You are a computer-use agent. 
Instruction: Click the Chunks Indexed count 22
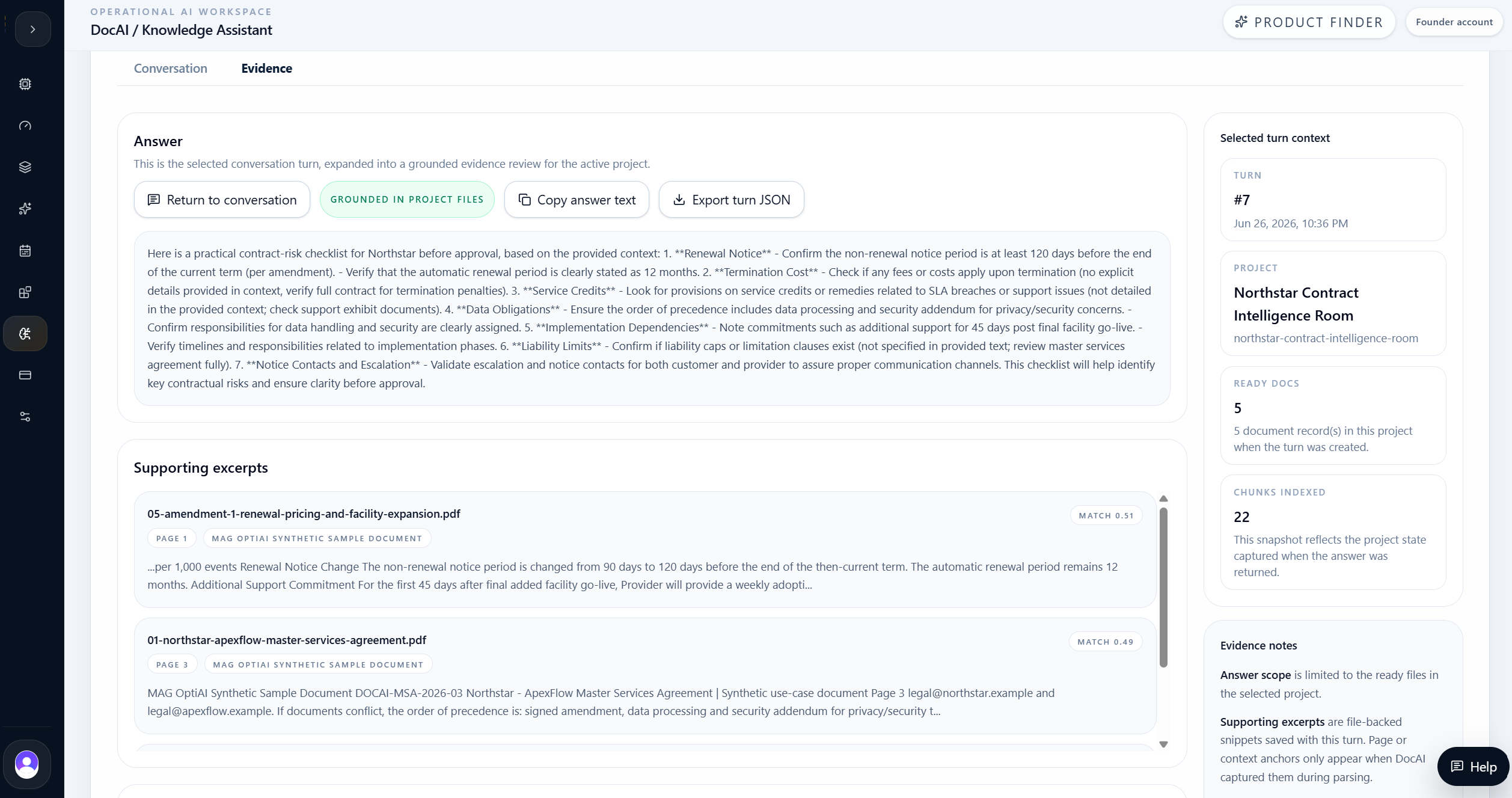[x=1241, y=517]
